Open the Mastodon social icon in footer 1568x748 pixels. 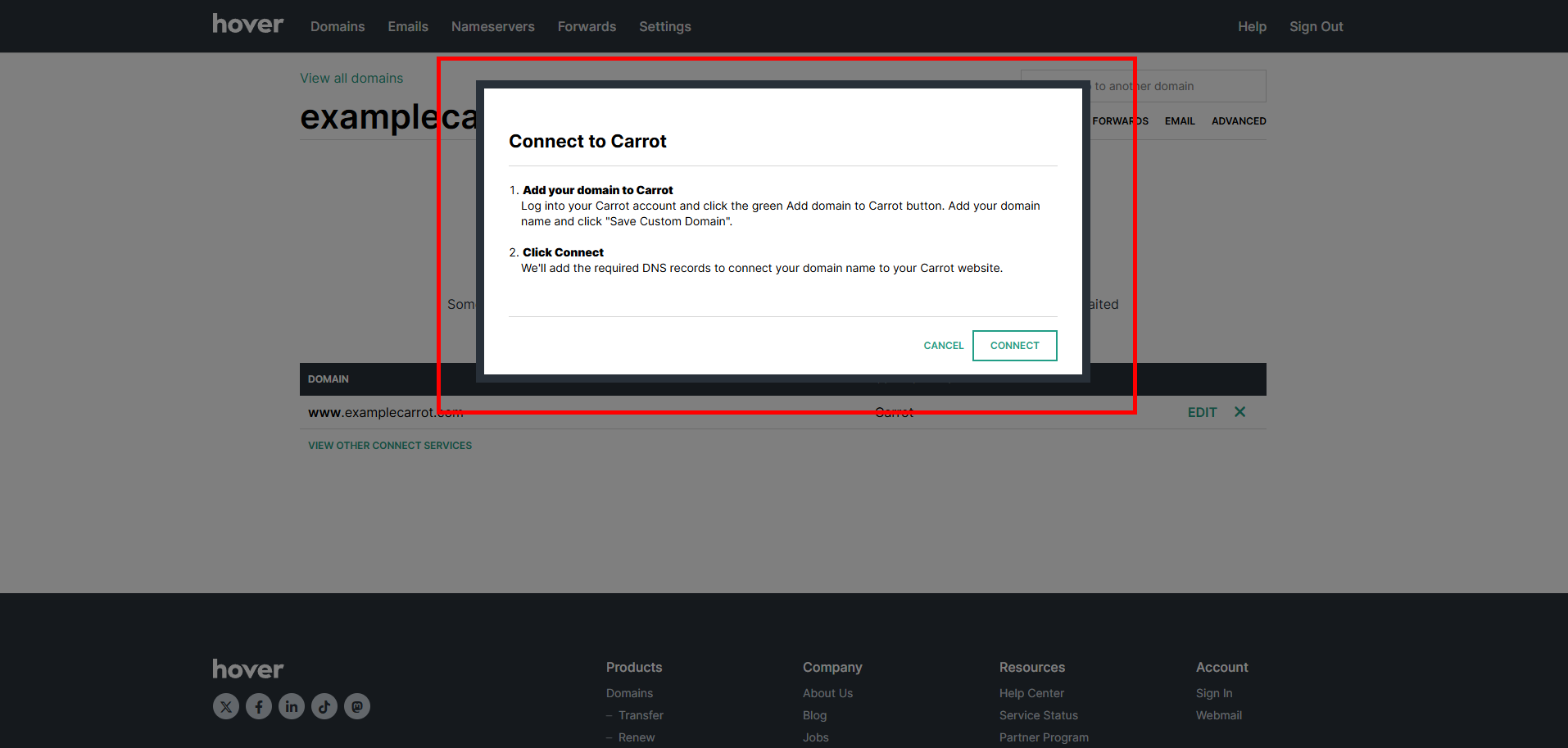pos(357,706)
